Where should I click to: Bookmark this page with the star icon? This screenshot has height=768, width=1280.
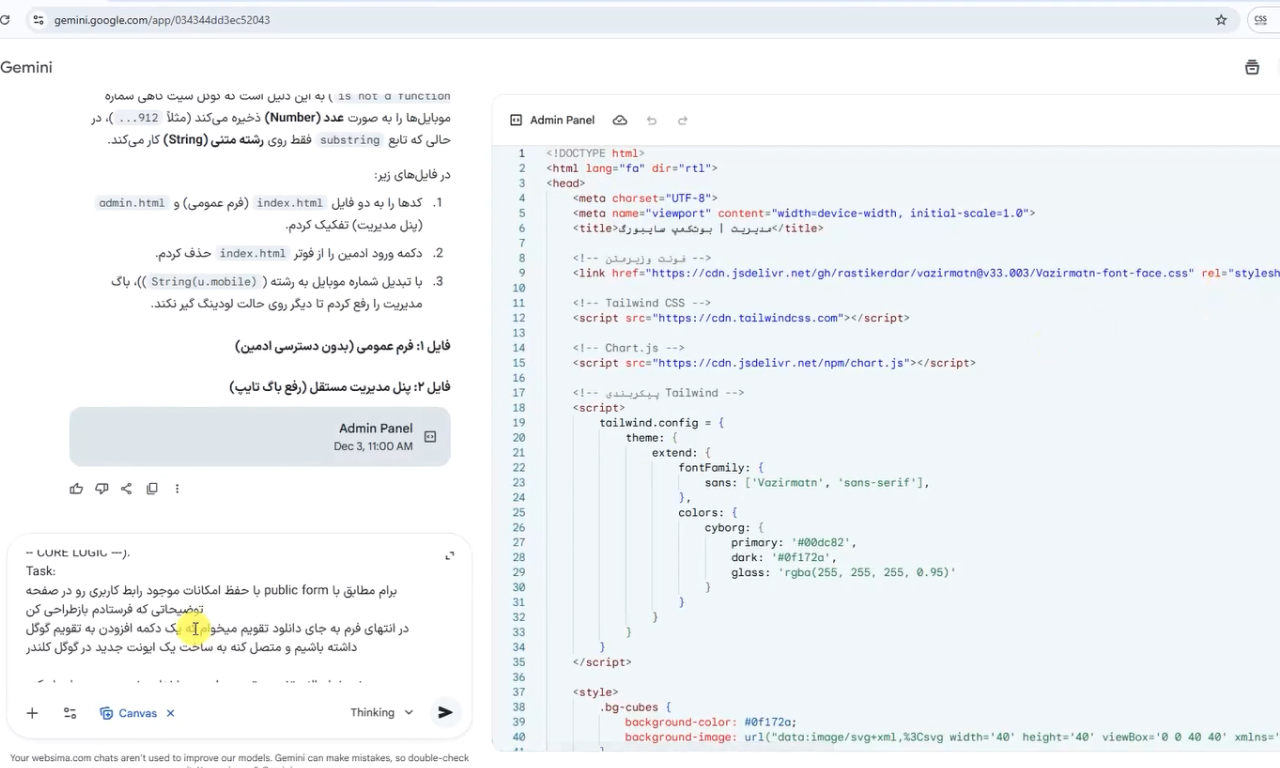pos(1221,20)
